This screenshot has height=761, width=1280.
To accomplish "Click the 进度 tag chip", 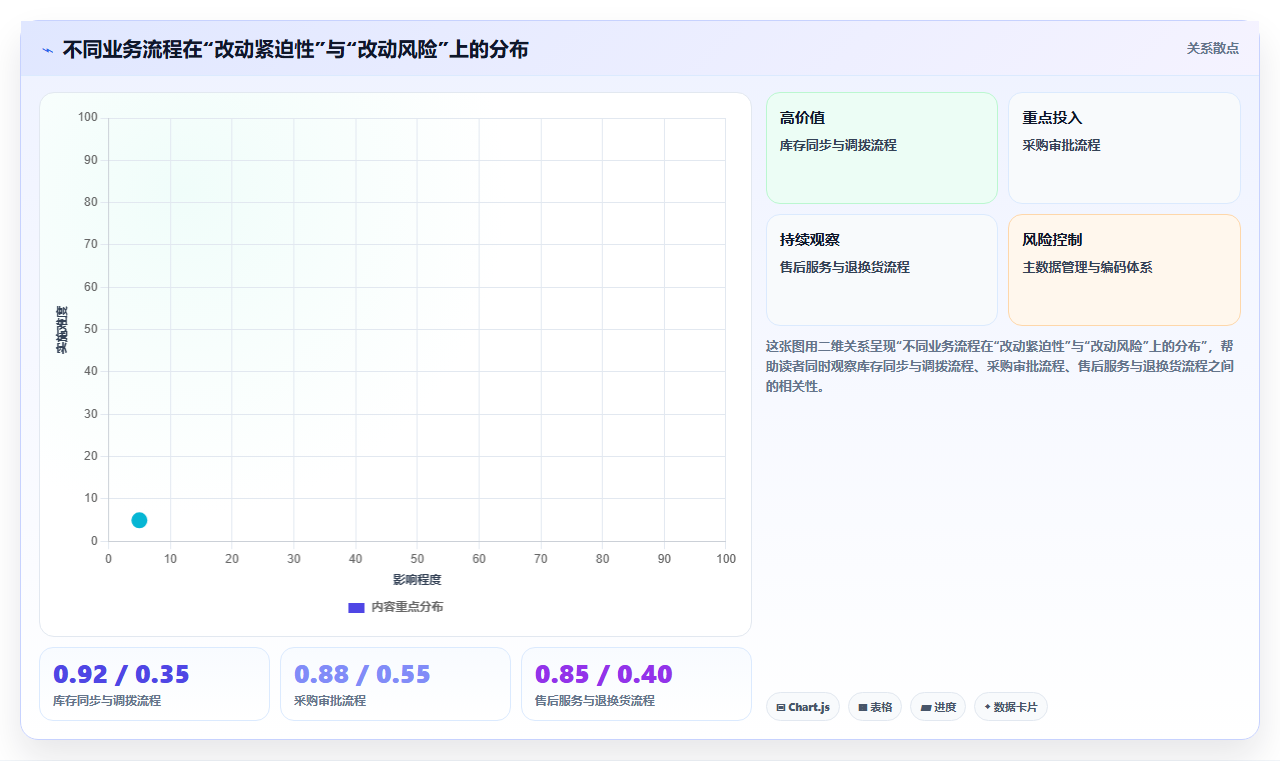I will pos(938,707).
